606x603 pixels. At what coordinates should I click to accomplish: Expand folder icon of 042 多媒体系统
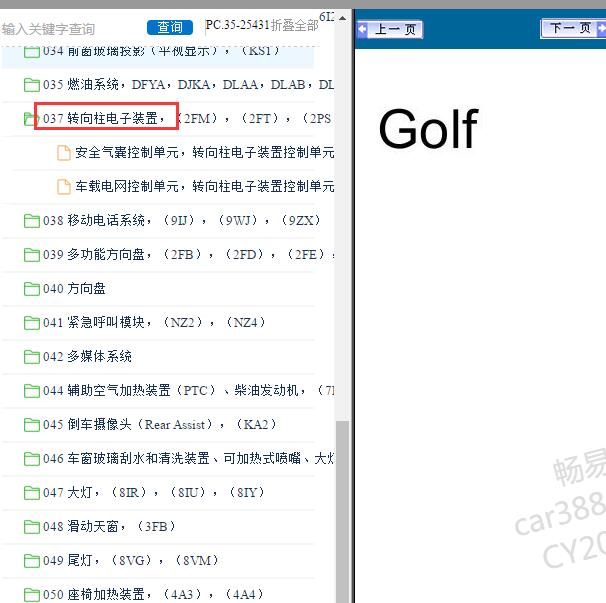[32, 357]
